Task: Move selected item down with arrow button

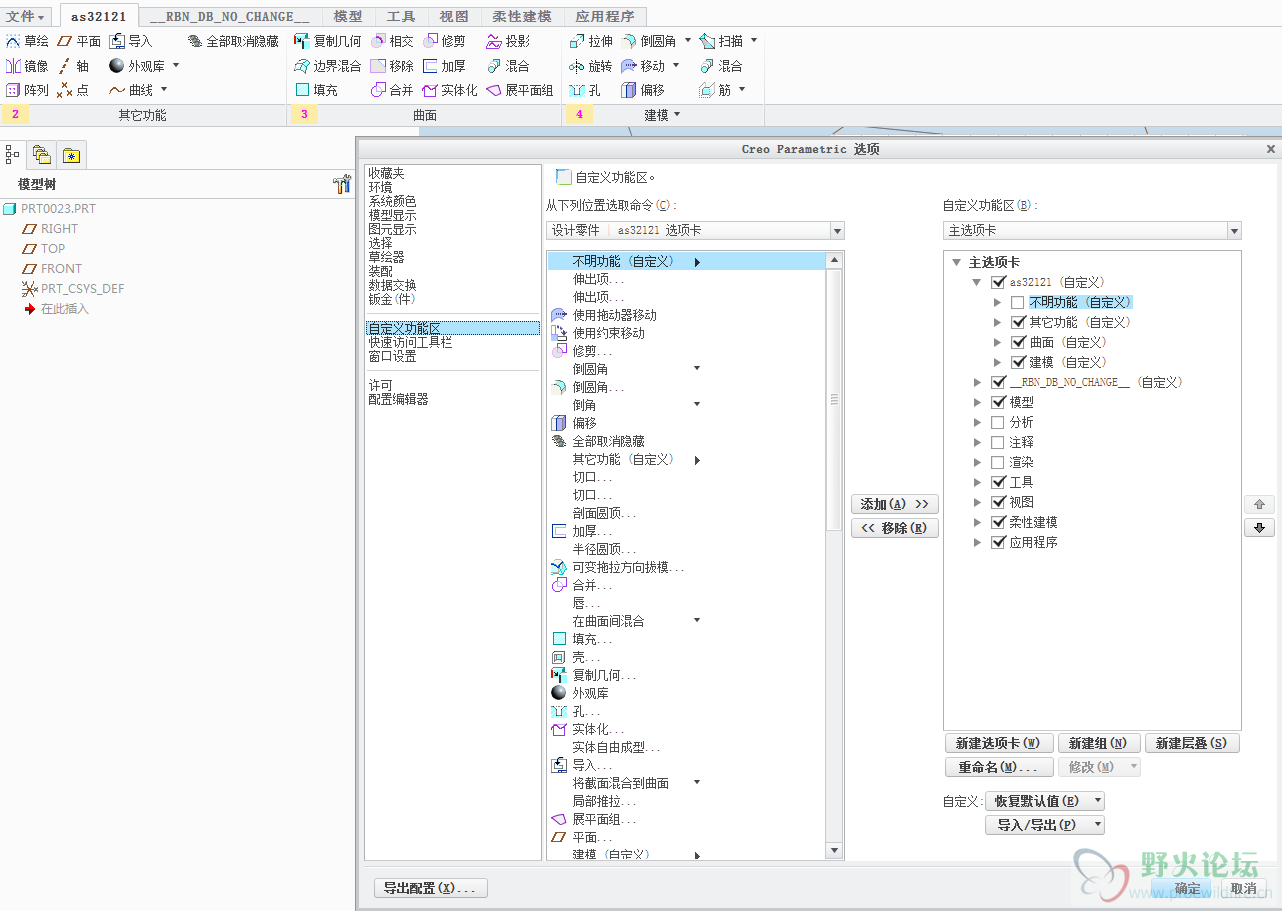Action: (1259, 528)
